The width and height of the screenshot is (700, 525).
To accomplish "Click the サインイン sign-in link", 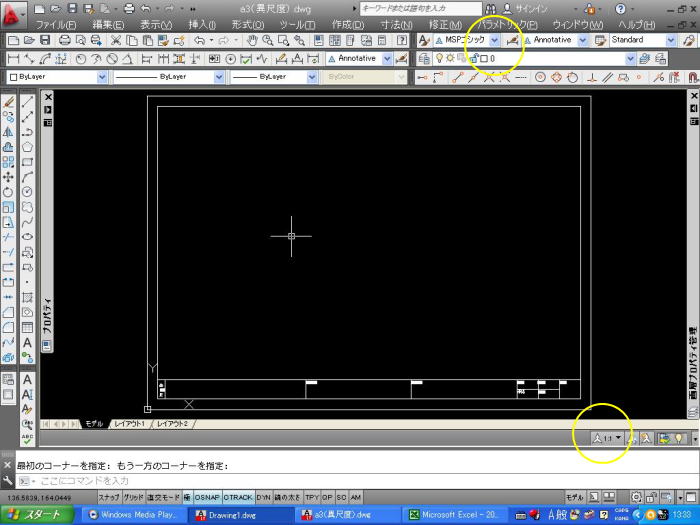I will pyautogui.click(x=531, y=8).
